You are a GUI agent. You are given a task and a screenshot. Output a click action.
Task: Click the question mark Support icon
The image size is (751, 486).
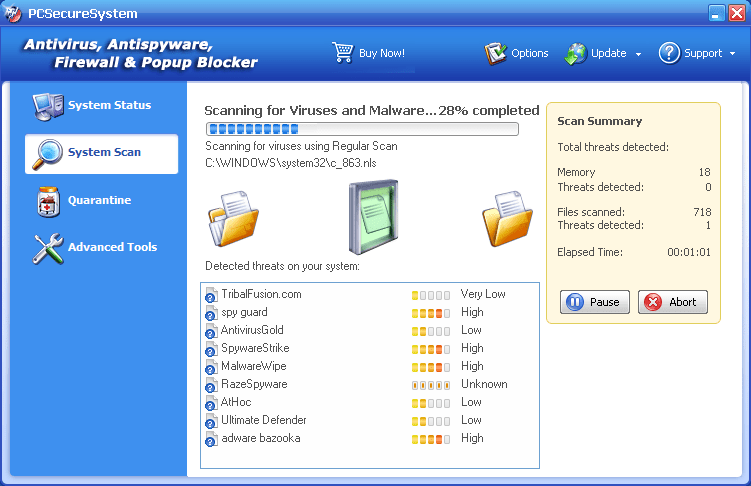tap(669, 53)
